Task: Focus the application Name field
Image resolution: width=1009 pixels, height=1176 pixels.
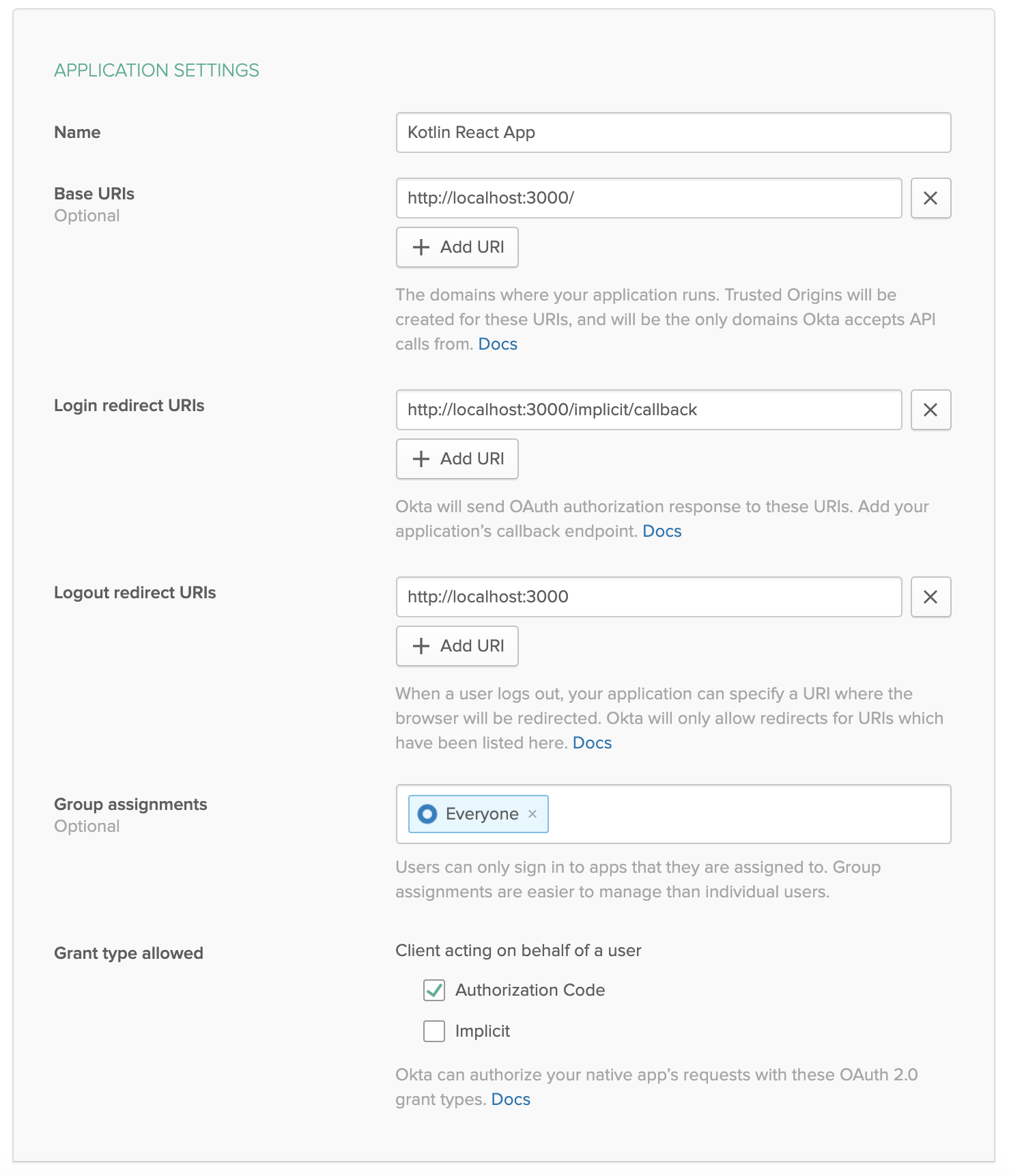Action: 673,132
